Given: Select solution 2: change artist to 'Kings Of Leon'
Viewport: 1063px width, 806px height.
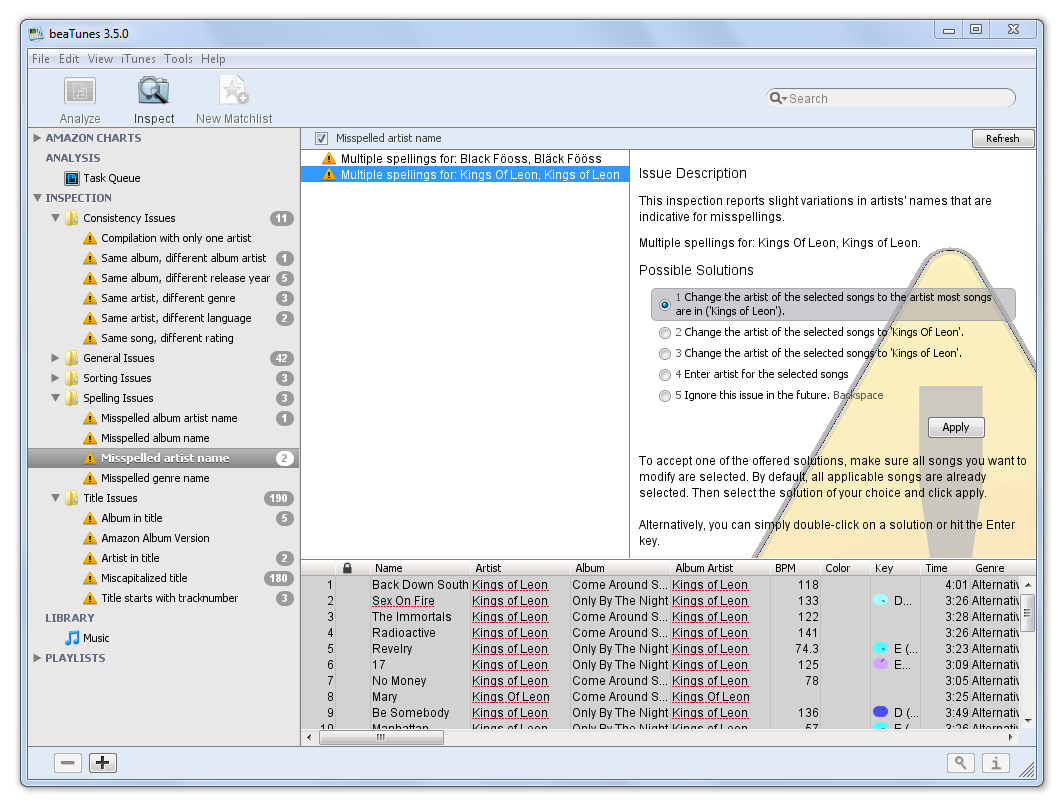Looking at the screenshot, I should [665, 333].
